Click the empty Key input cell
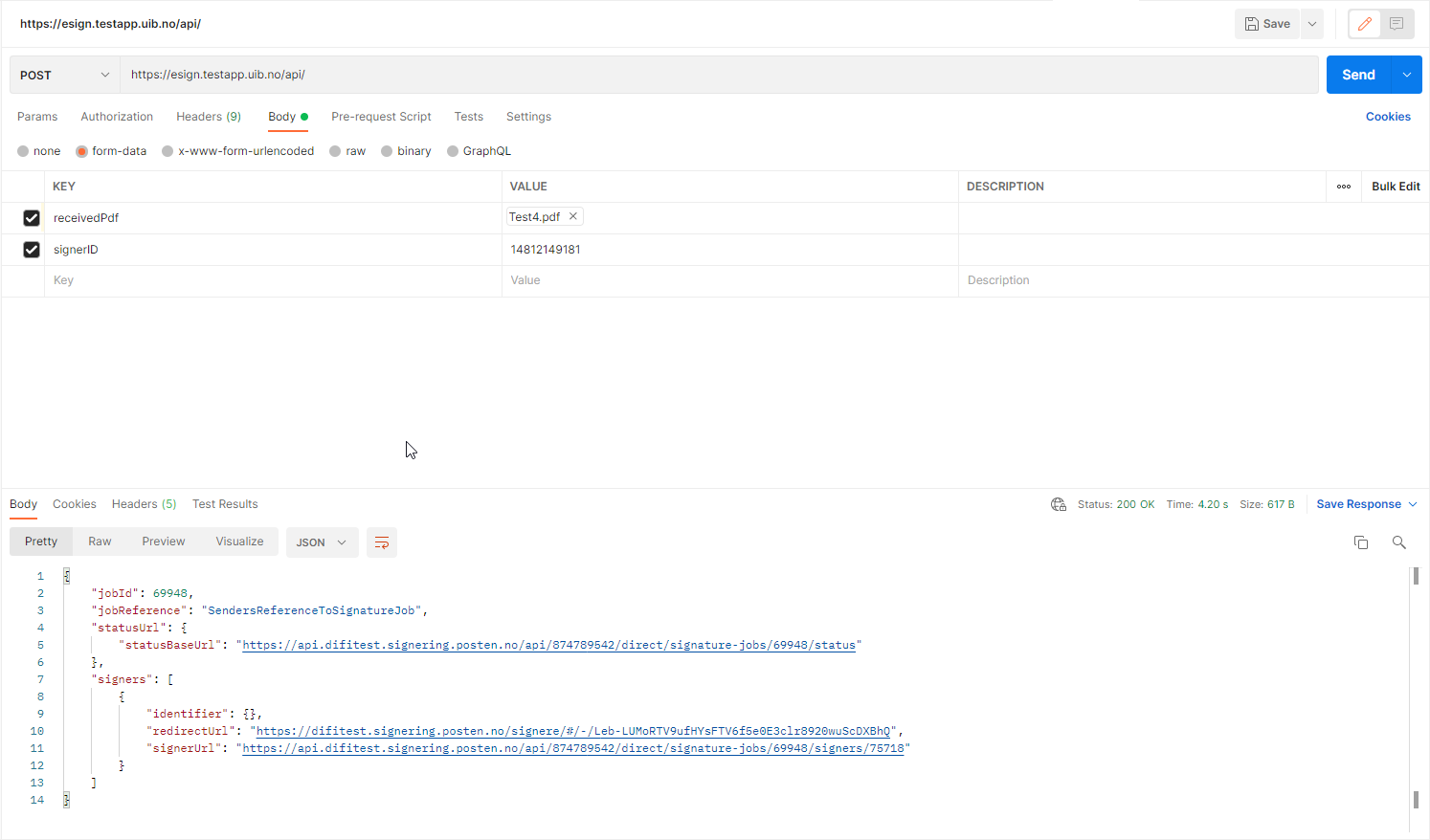1430x840 pixels. point(273,280)
